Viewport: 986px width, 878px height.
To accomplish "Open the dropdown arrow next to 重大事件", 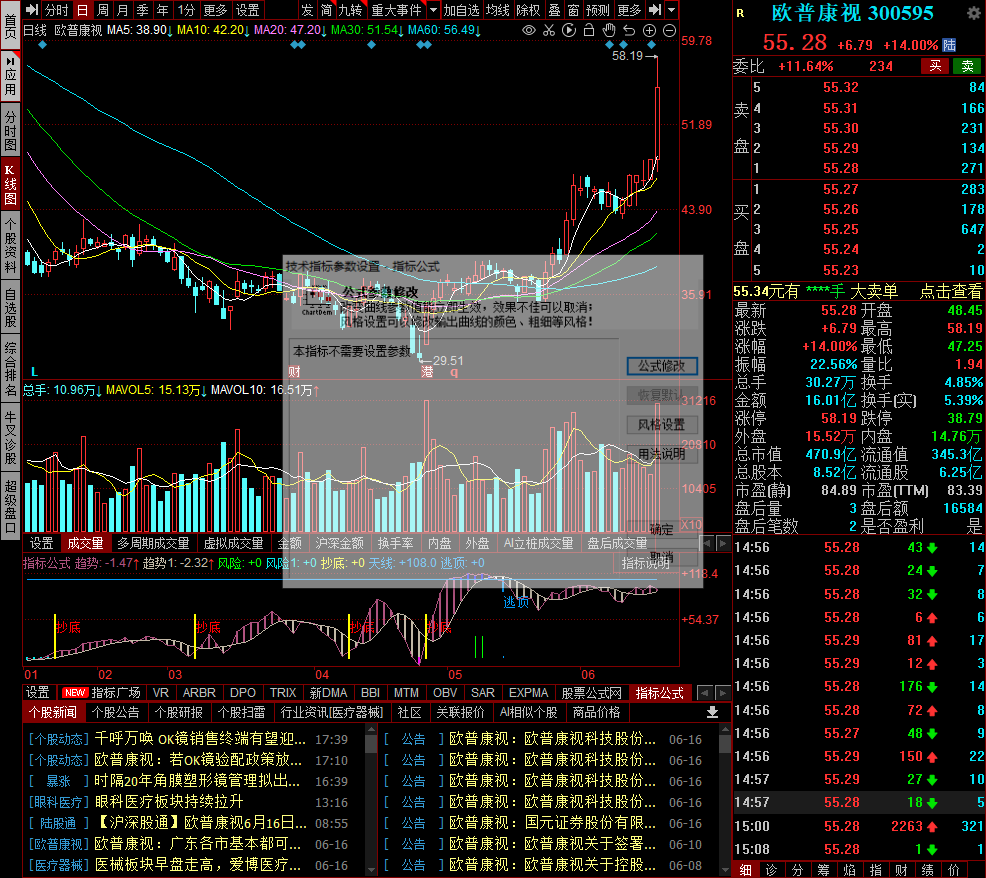I will coord(433,10).
